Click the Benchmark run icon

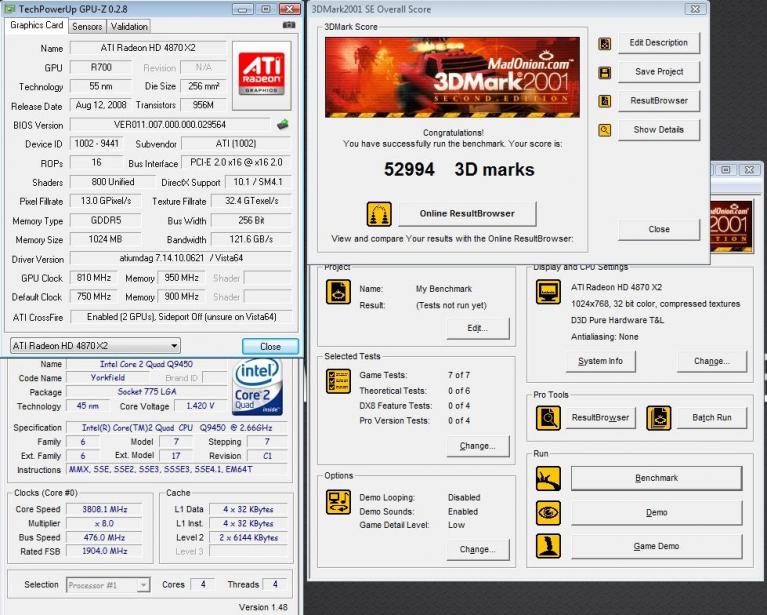click(x=548, y=478)
